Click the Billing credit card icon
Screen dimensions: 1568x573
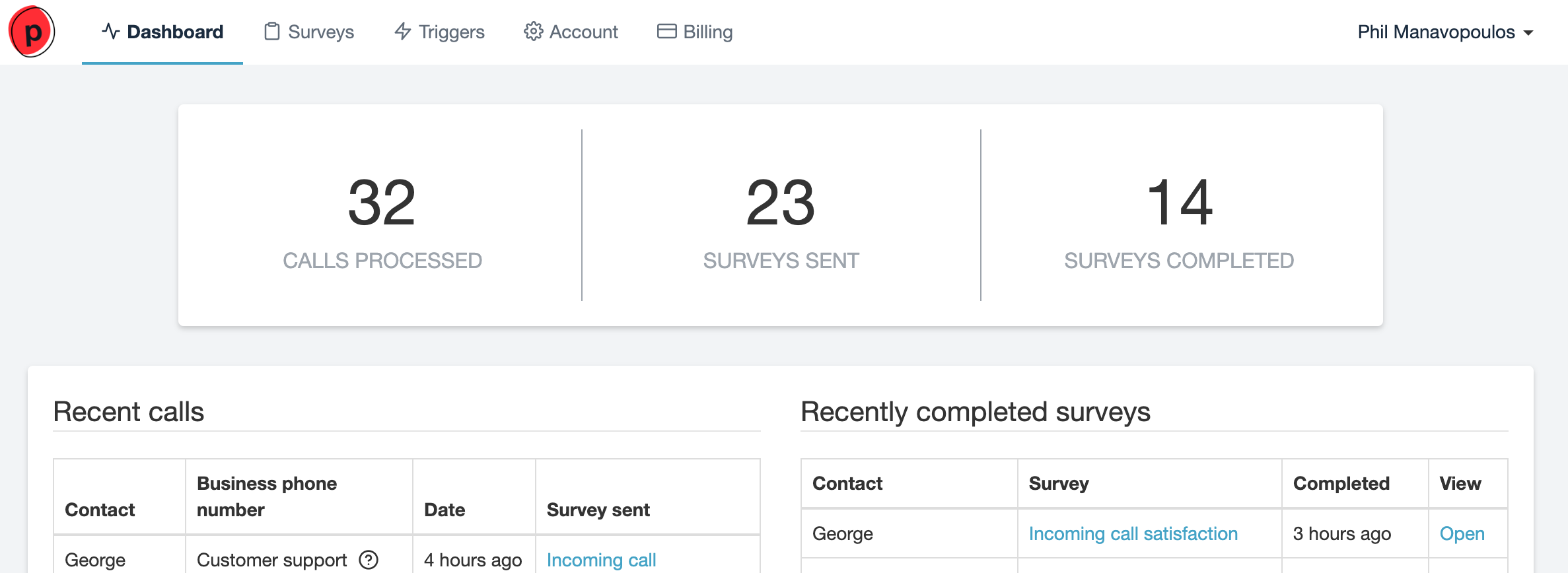click(x=666, y=32)
